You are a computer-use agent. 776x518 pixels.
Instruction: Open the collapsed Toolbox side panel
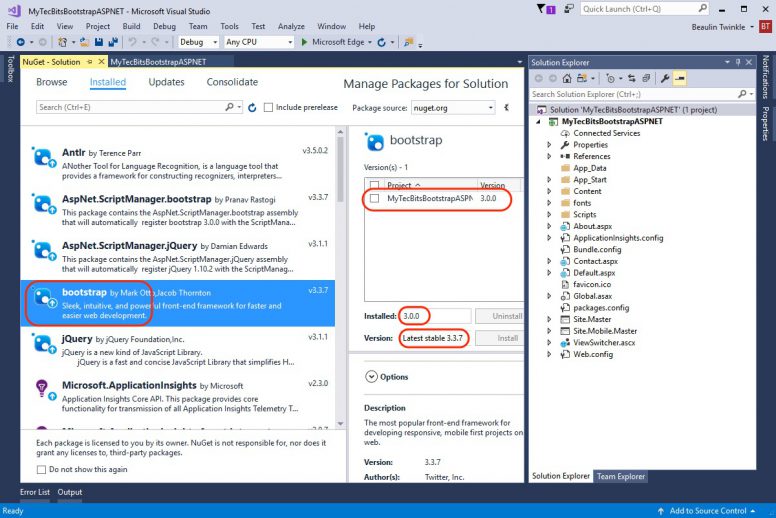[x=10, y=68]
